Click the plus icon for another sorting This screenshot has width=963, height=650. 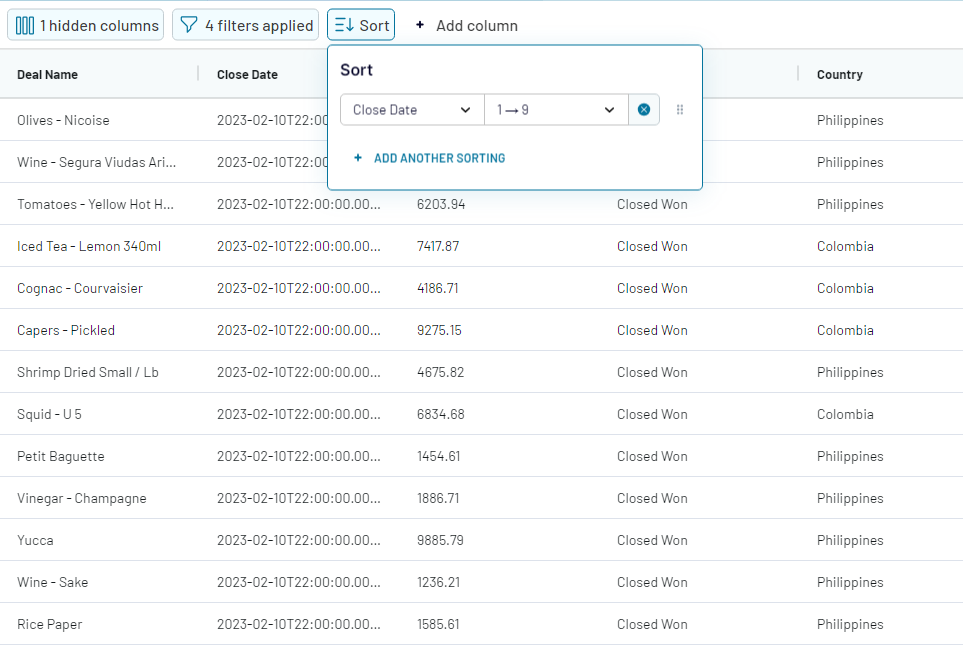(x=358, y=158)
